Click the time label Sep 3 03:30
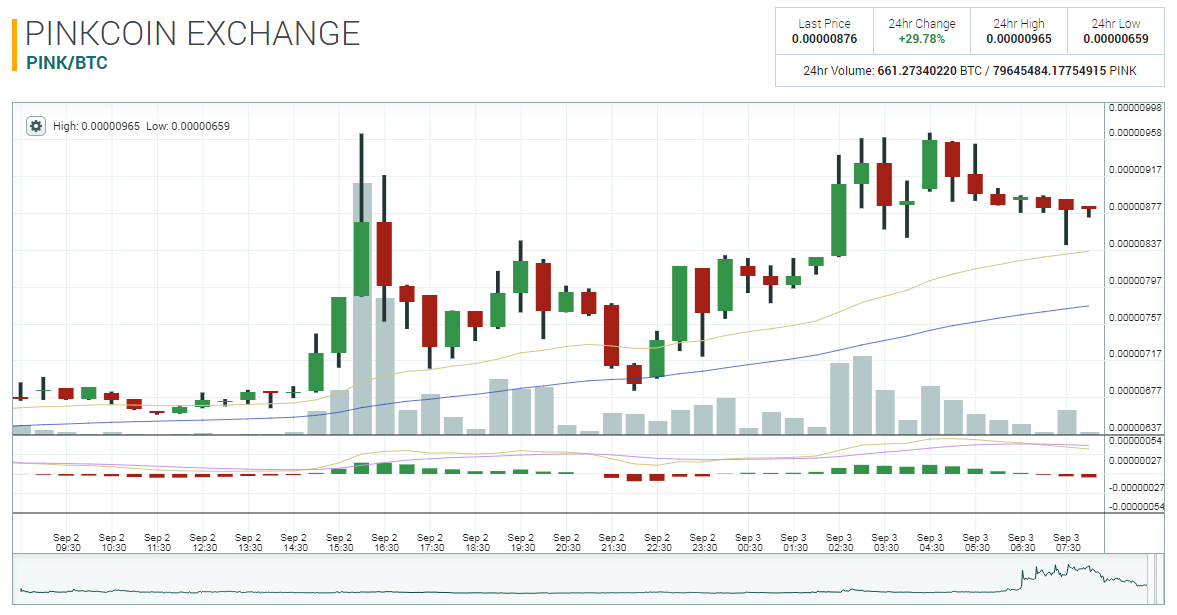The width and height of the screenshot is (1177, 615). 885,542
